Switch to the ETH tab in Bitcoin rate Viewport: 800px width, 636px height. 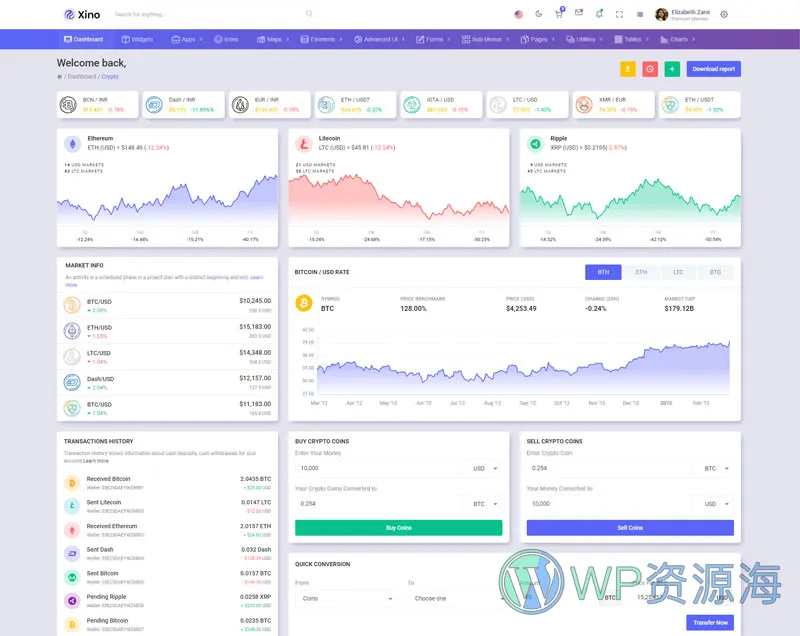click(x=641, y=272)
